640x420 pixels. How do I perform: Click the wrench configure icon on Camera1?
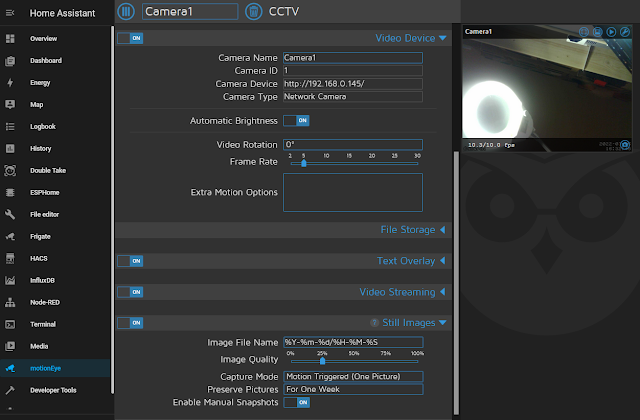(x=625, y=32)
